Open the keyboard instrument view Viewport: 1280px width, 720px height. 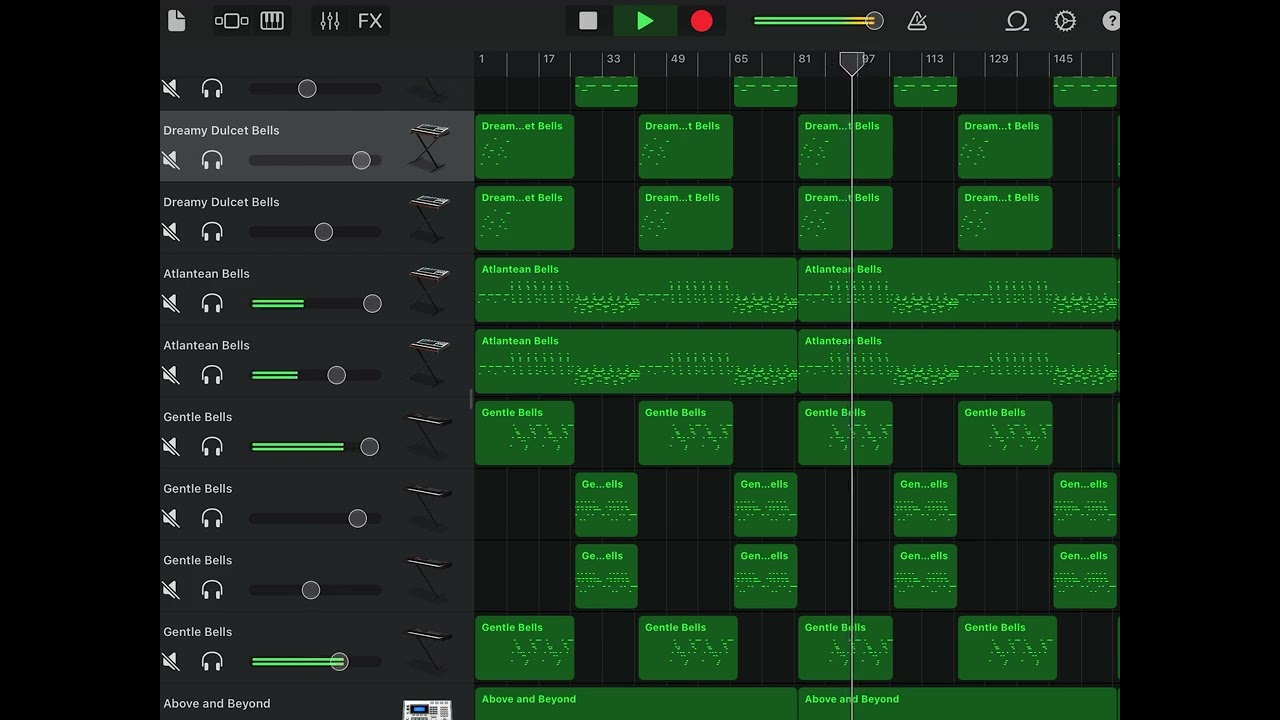[x=272, y=21]
